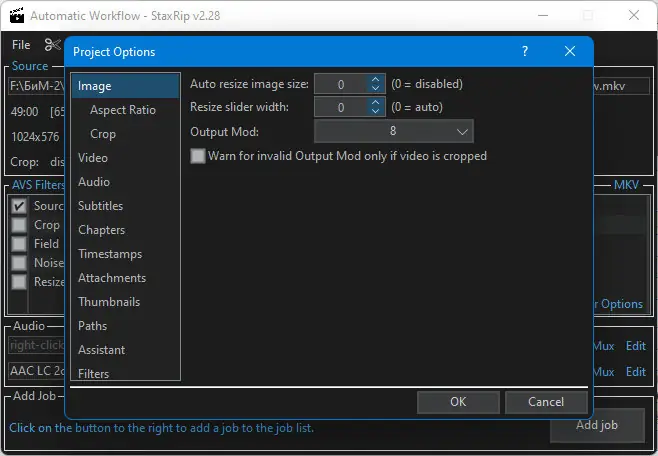
Task: Click the StaxRip clapperboard app icon
Action: click(13, 15)
